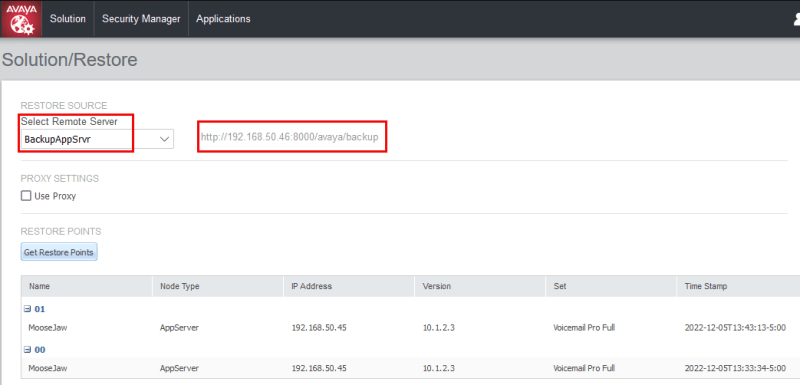Sort by the Version column header
This screenshot has width=800, height=385.
click(480, 287)
